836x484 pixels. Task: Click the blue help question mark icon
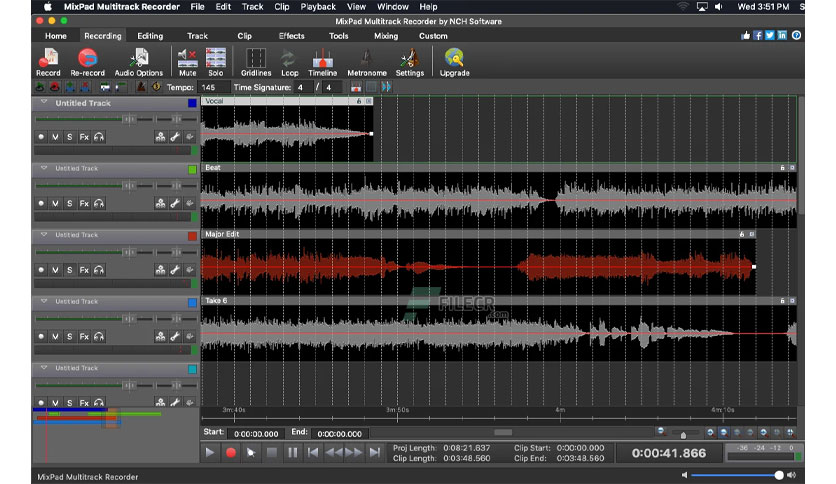pyautogui.click(x=796, y=36)
